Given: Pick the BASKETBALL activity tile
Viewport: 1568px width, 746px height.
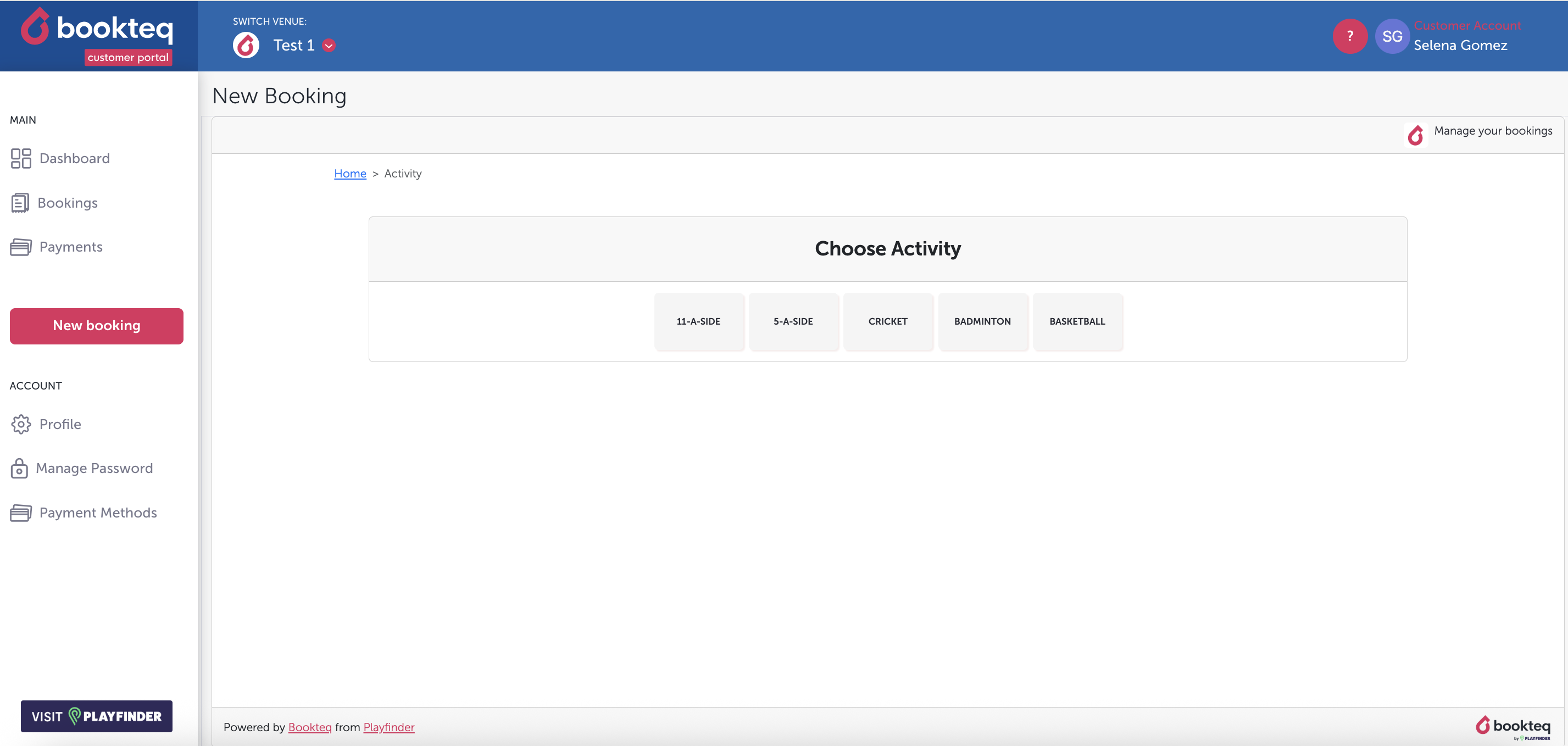Looking at the screenshot, I should (x=1077, y=321).
